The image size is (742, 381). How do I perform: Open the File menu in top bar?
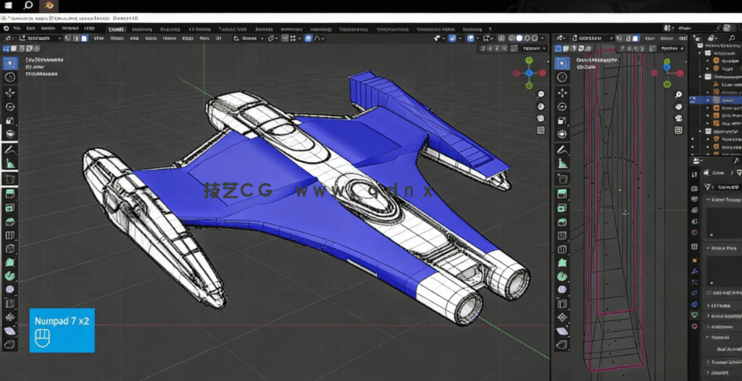click(17, 28)
